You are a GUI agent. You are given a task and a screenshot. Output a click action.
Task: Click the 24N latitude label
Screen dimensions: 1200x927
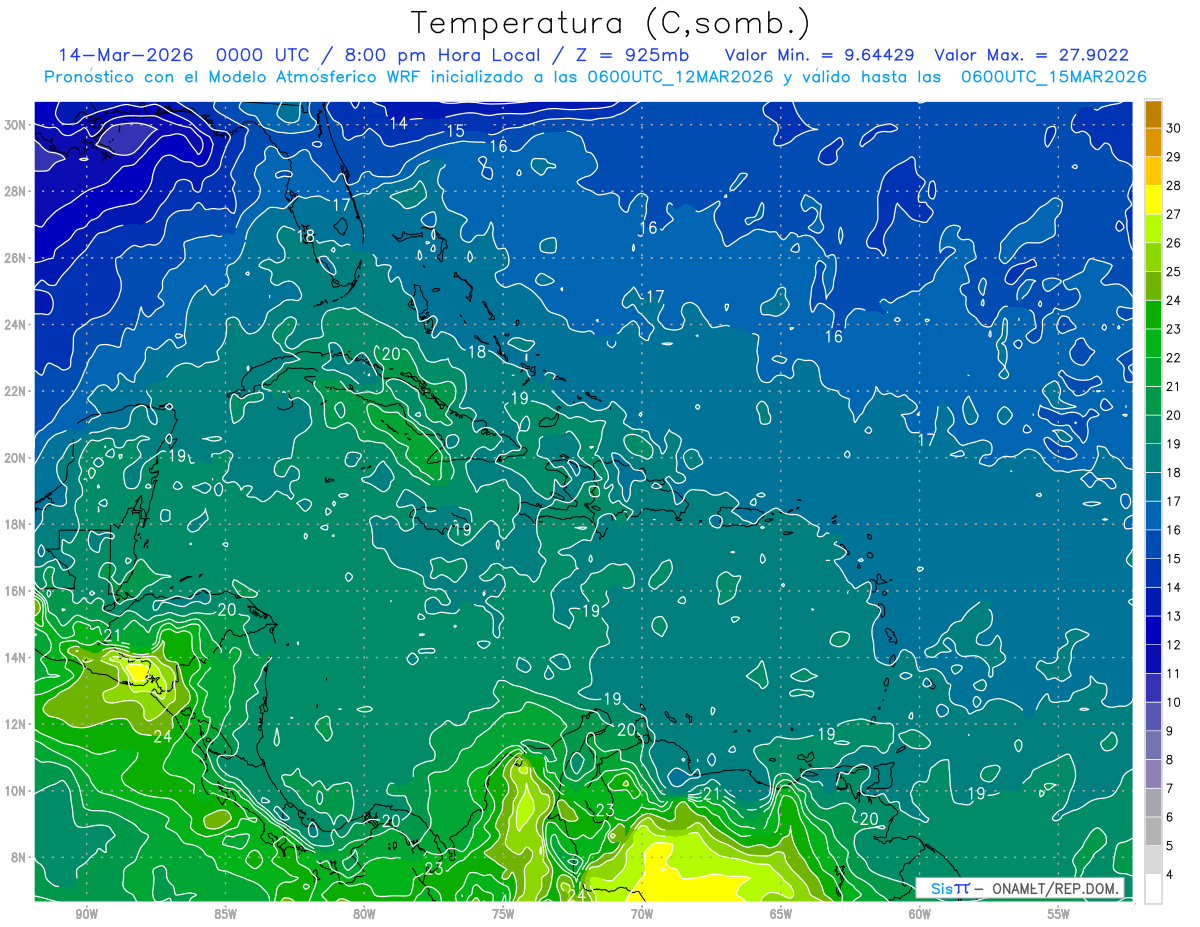coord(16,325)
